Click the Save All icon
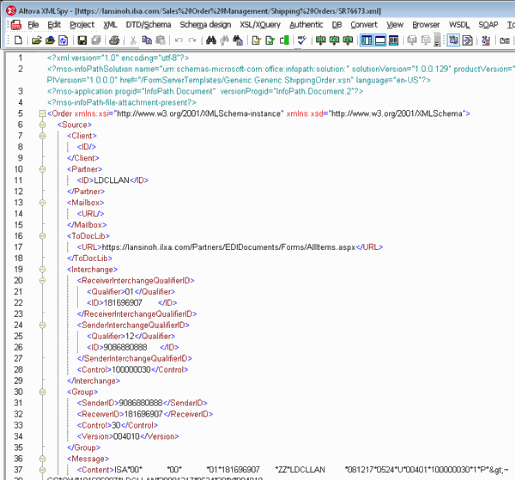The width and height of the screenshot is (515, 480). (96, 40)
